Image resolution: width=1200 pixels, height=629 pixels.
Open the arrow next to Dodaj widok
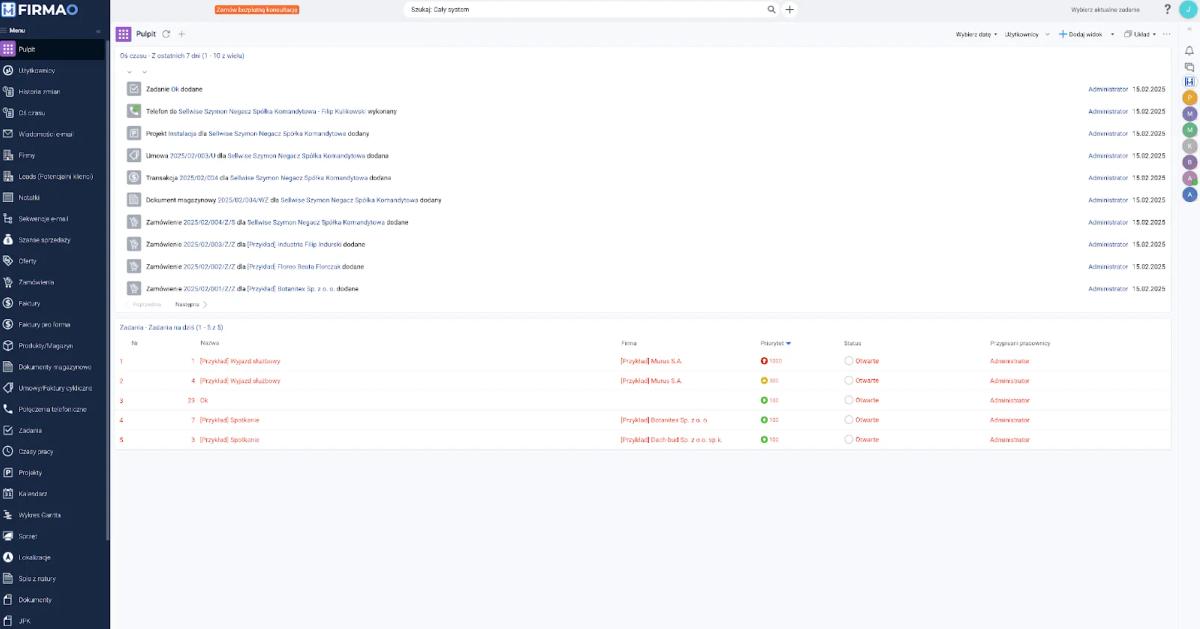[1112, 34]
